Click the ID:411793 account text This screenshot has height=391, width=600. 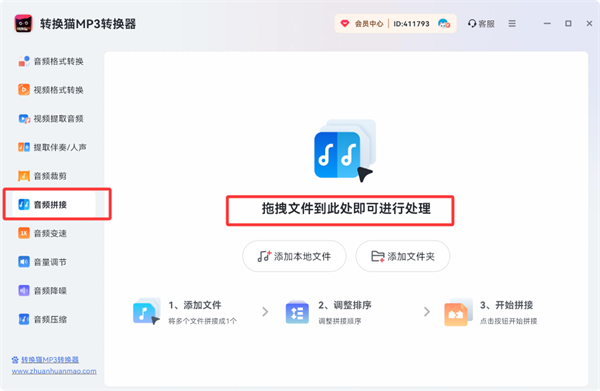pyautogui.click(x=411, y=24)
